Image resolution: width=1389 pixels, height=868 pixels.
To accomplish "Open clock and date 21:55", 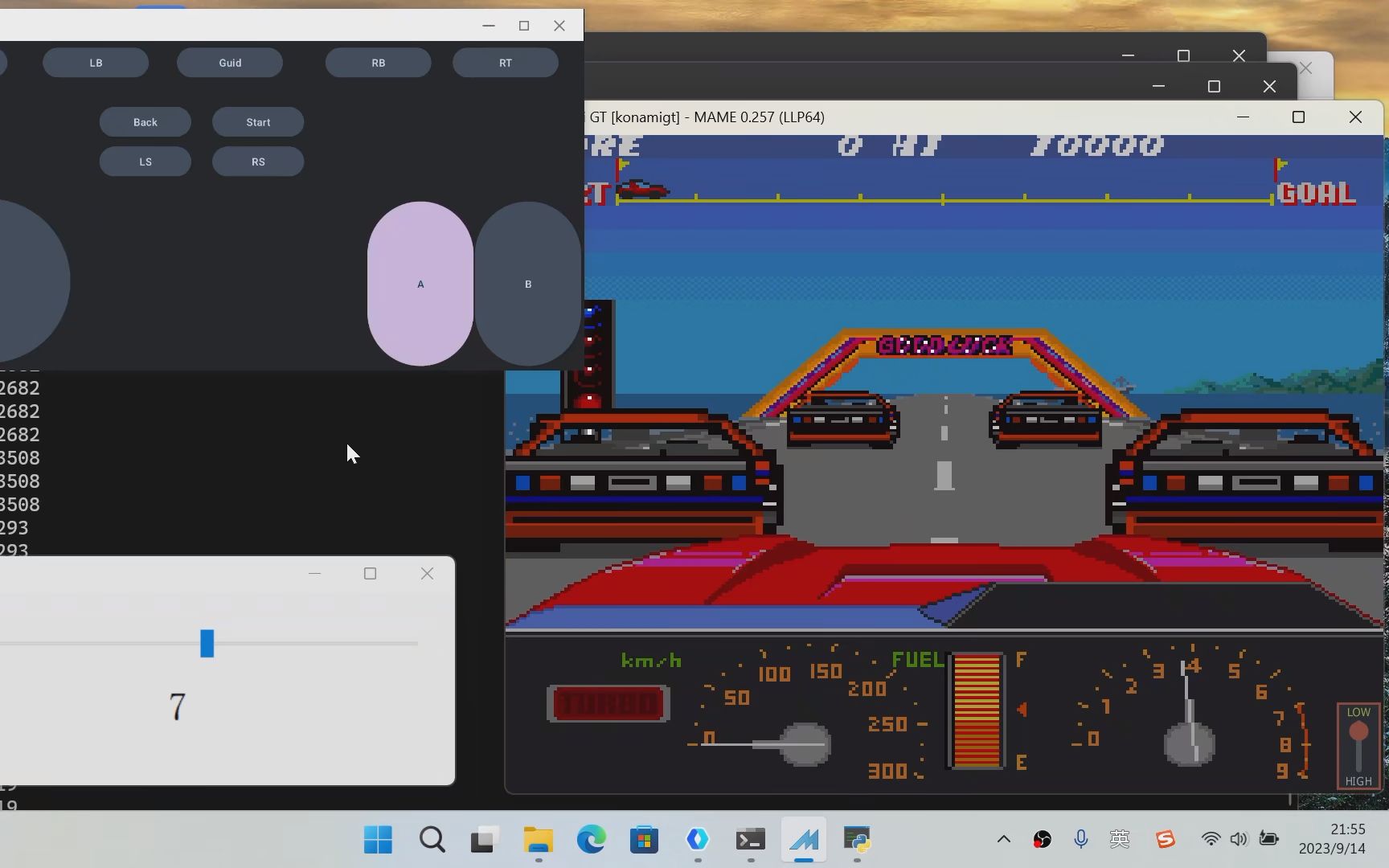I will coord(1332,838).
